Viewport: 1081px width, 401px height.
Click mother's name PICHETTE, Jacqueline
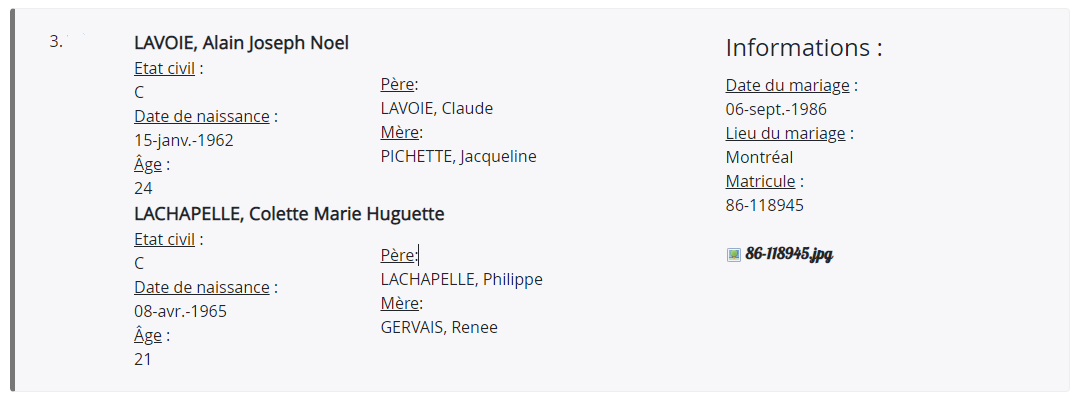tap(458, 156)
